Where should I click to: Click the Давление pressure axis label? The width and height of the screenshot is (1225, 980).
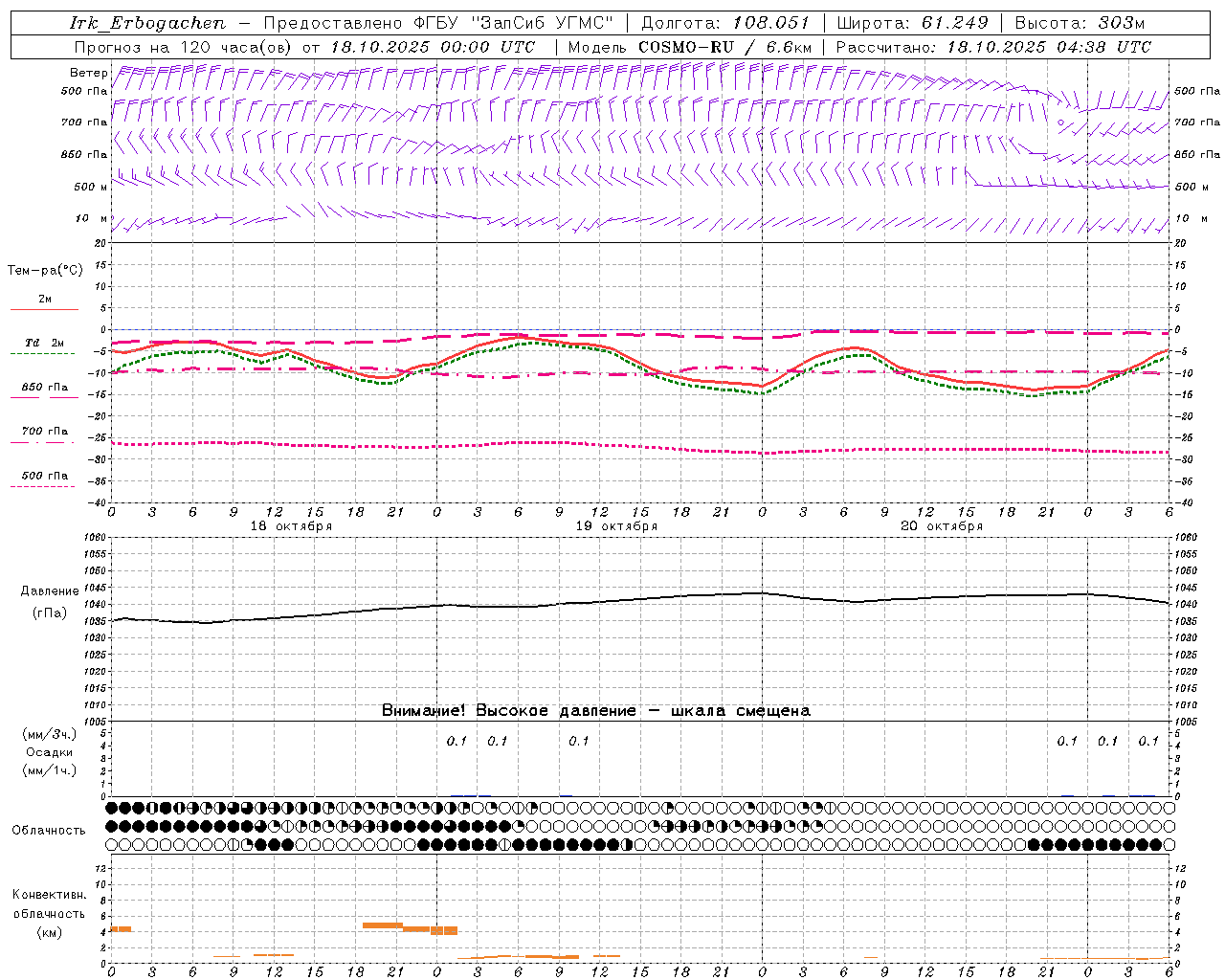tap(50, 591)
